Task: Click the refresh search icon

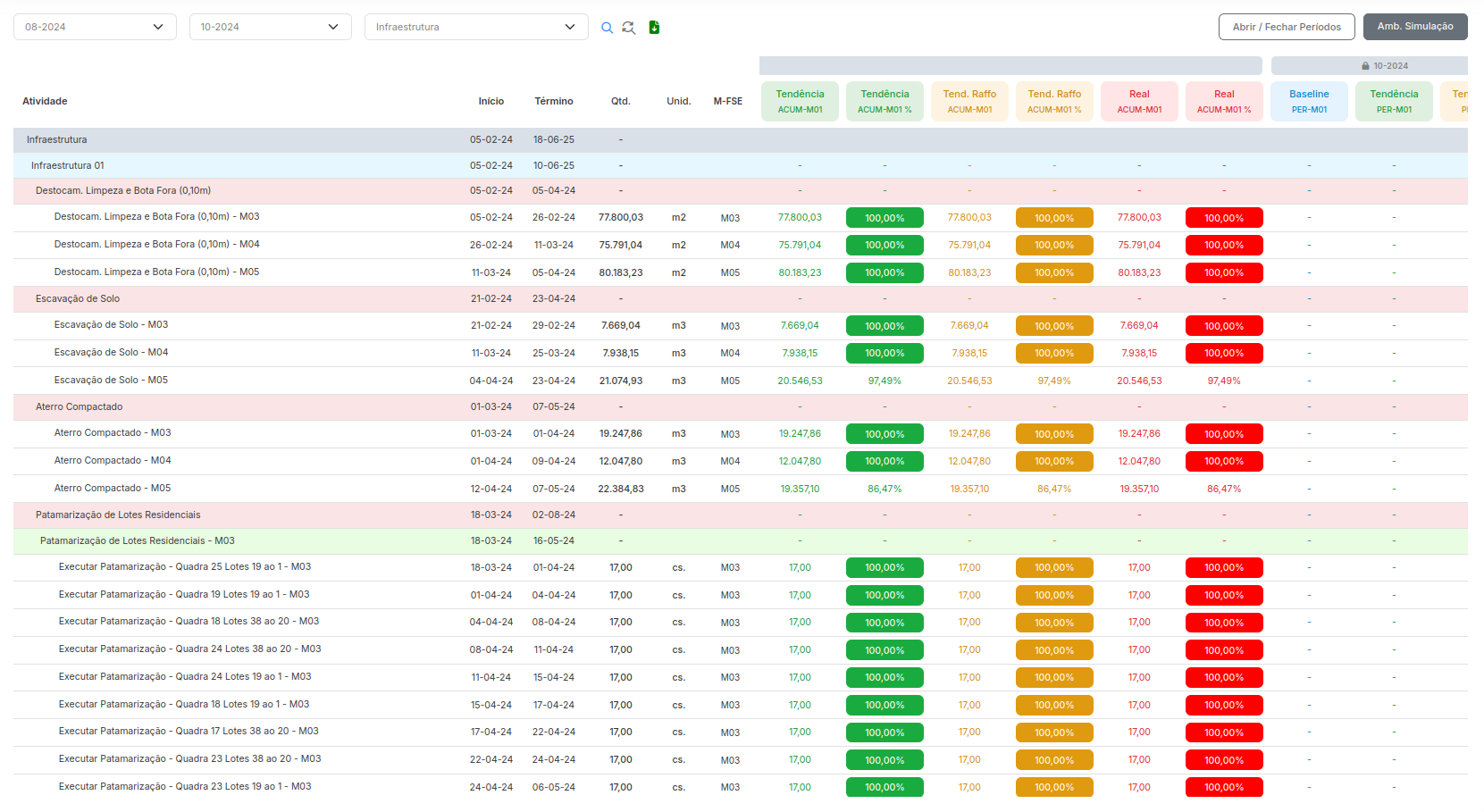Action: [x=629, y=28]
